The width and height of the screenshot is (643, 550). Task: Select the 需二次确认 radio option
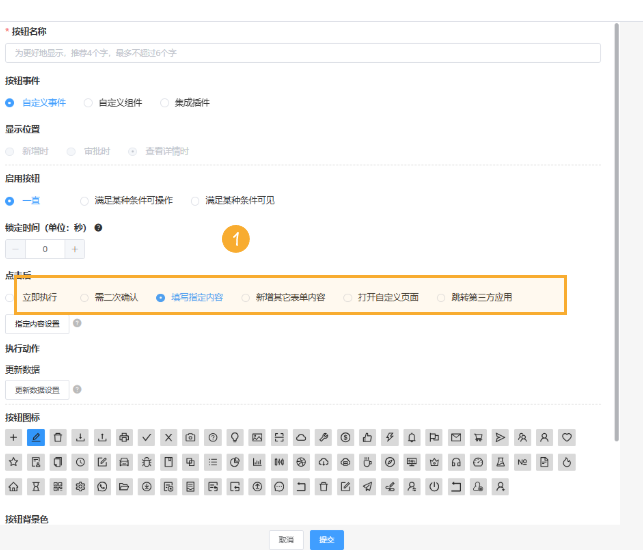click(x=109, y=297)
